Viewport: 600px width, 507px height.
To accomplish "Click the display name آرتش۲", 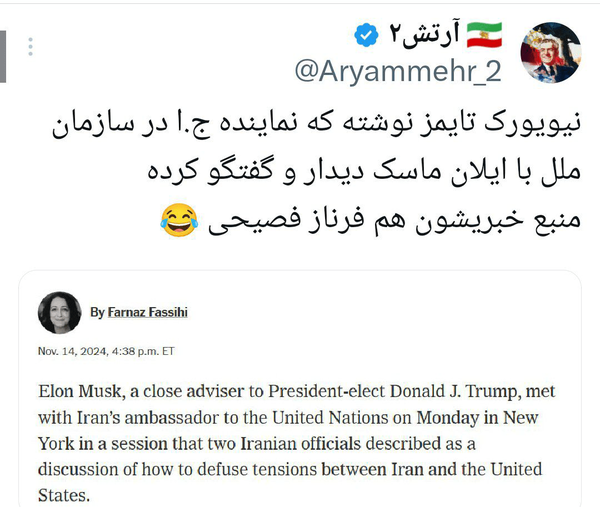I will pos(422,36).
